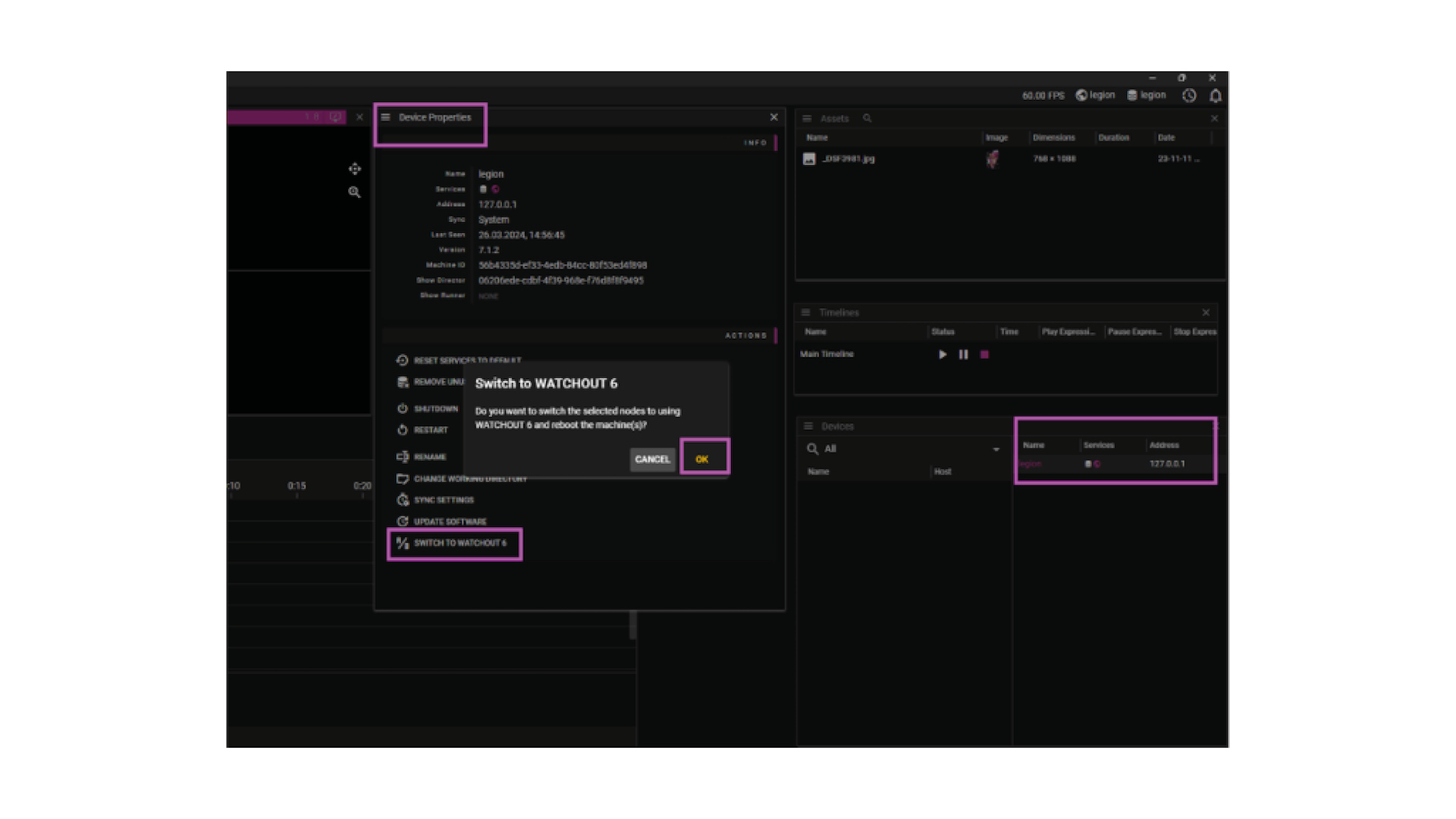The image size is (1456, 819).
Task: Click the Sync Settings action
Action: click(x=444, y=500)
